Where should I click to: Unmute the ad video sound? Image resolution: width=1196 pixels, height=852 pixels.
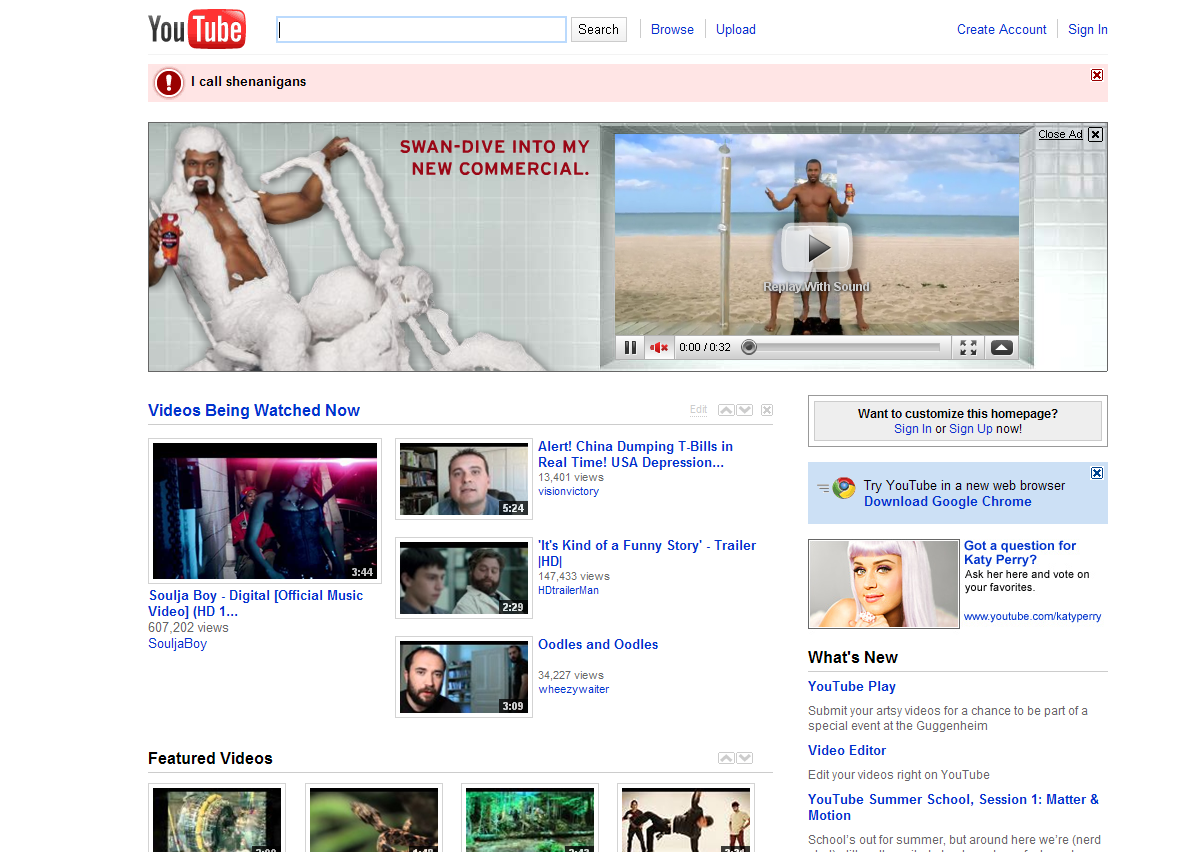659,348
